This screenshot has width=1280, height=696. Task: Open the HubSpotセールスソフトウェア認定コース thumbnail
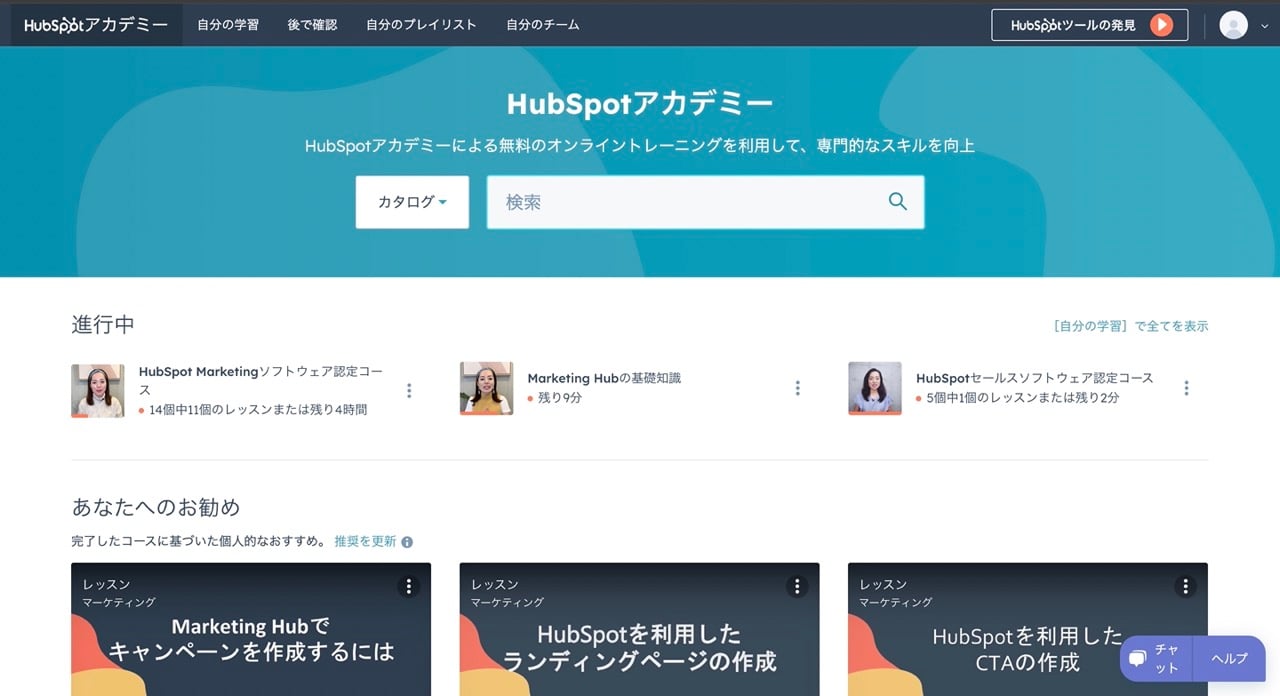pyautogui.click(x=875, y=389)
